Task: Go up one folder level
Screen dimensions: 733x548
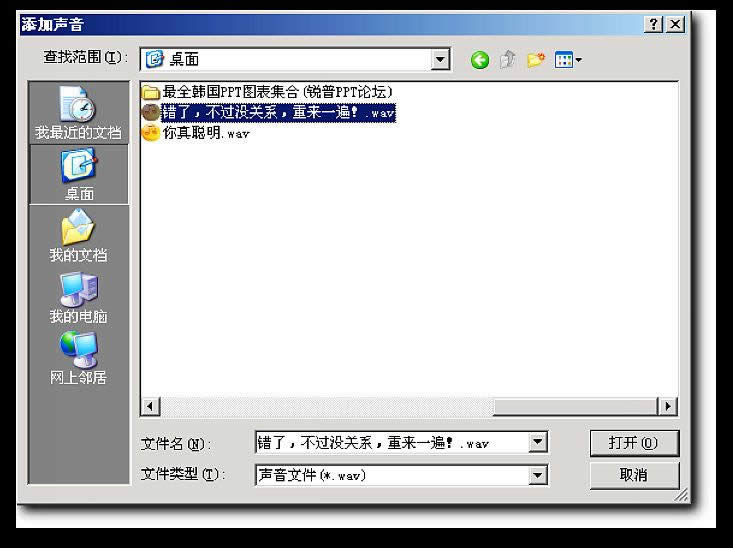Action: [x=508, y=60]
